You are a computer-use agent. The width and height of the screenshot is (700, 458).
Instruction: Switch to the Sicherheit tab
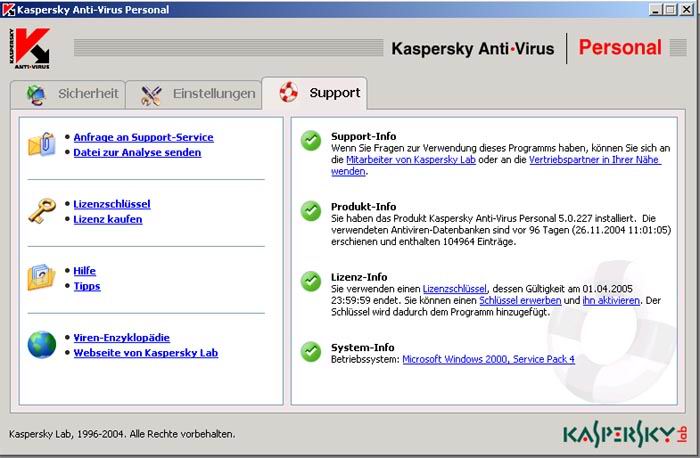click(x=68, y=94)
